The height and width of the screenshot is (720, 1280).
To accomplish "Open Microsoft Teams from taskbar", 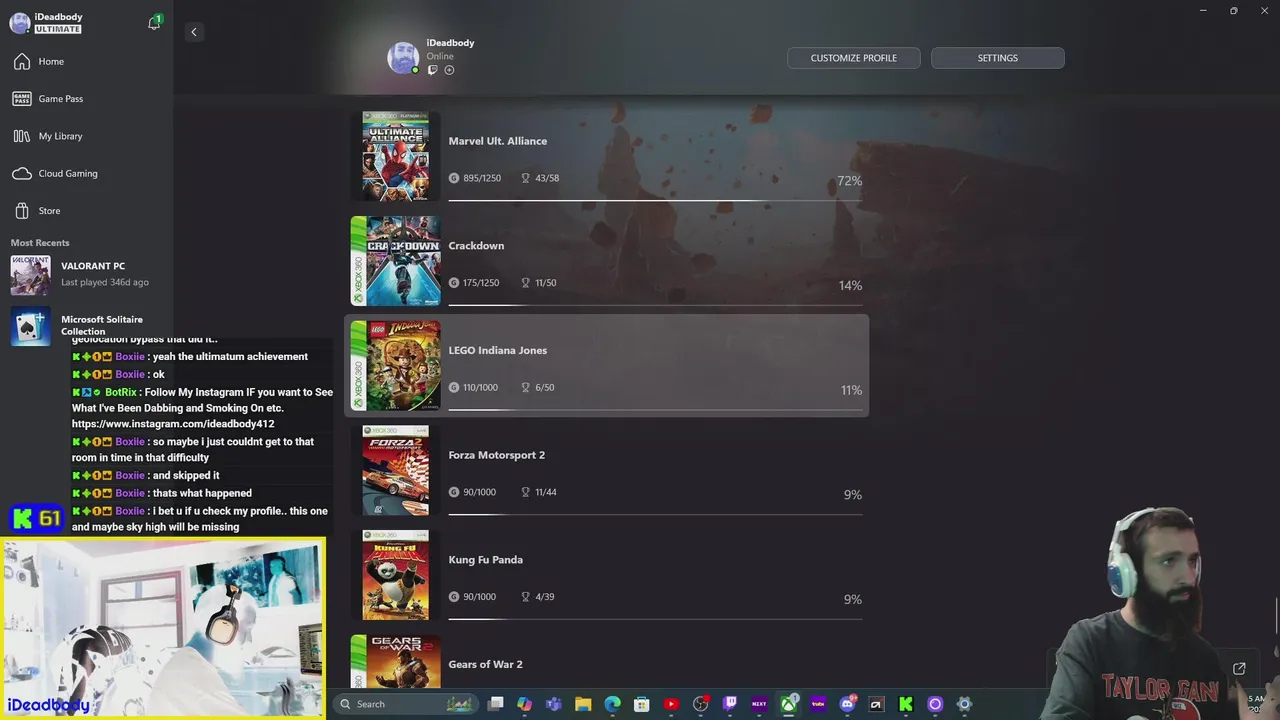I will click(x=554, y=704).
